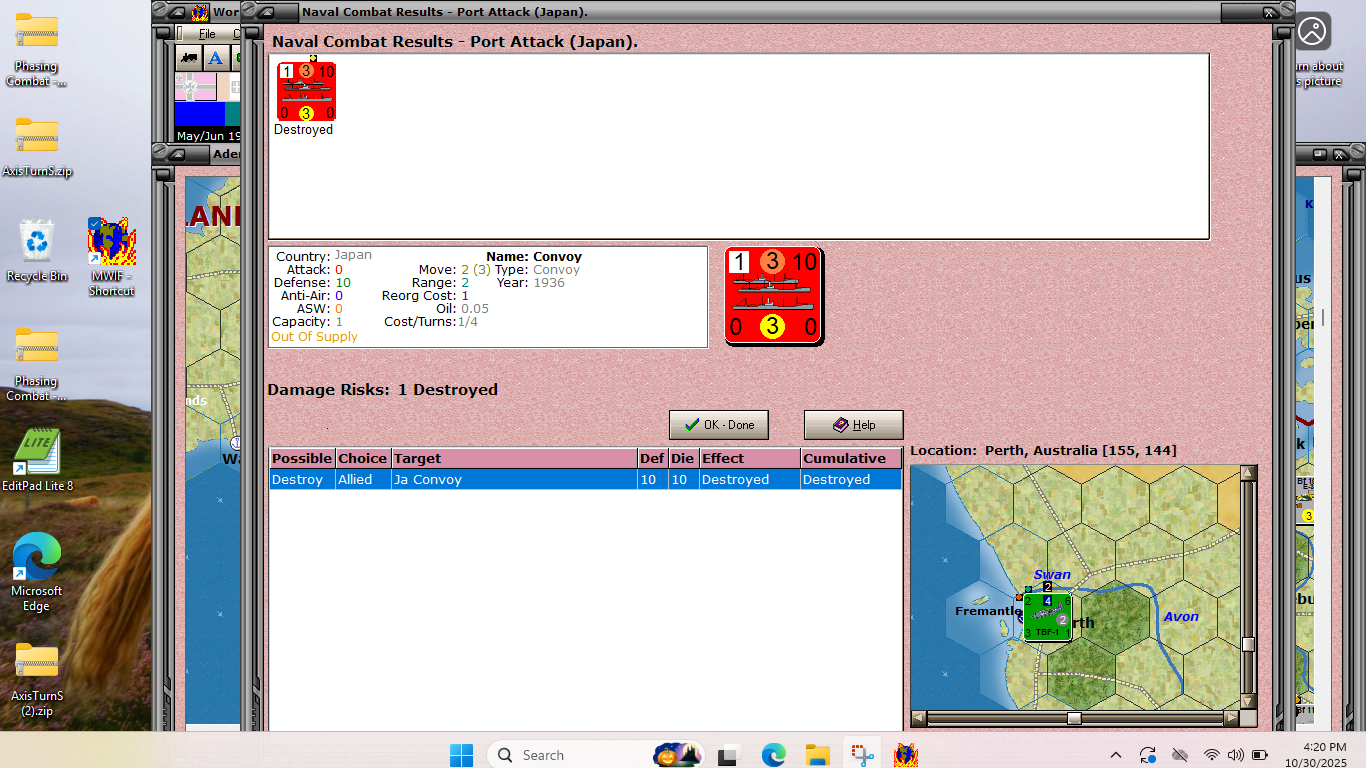Open the Microsoft Edge taskbar icon
The height and width of the screenshot is (768, 1366).
click(x=774, y=754)
